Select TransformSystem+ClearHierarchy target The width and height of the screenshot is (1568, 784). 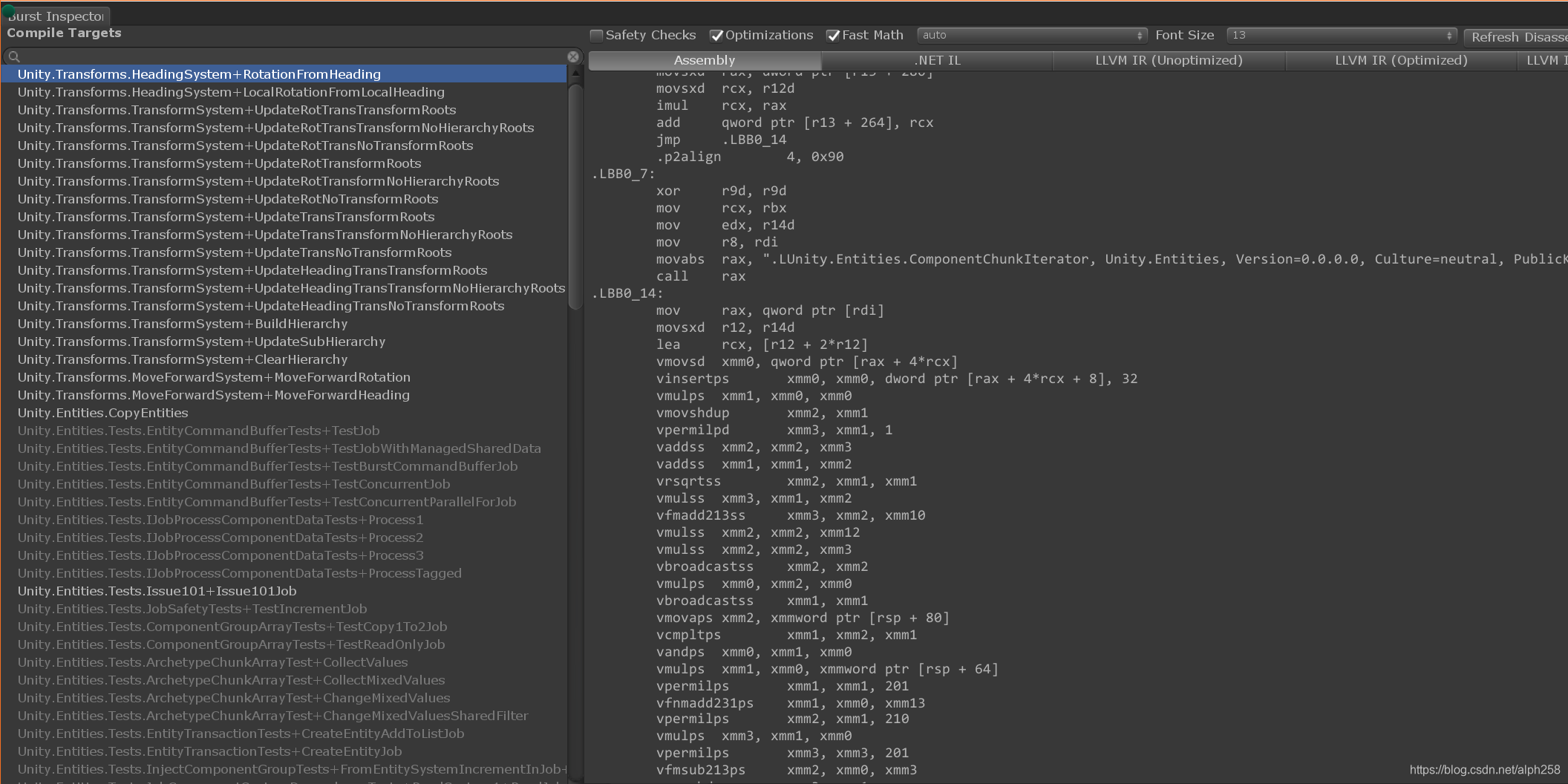284,359
